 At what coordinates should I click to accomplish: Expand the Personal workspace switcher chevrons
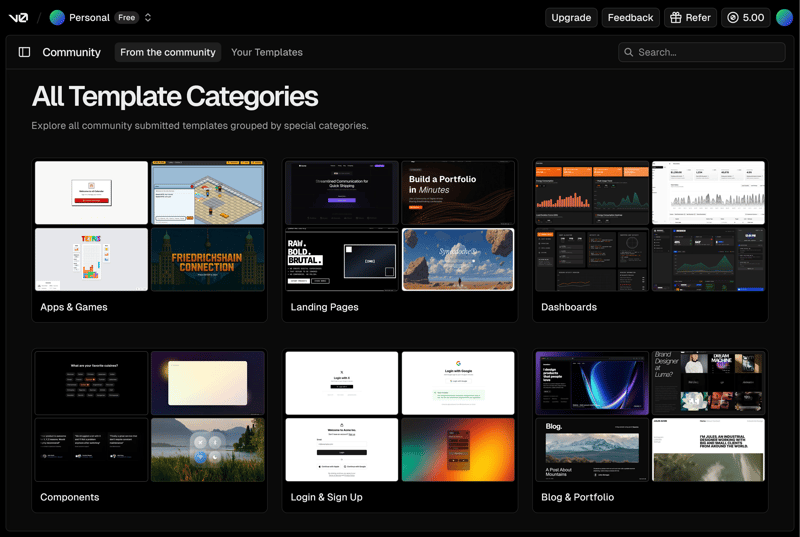tap(148, 17)
